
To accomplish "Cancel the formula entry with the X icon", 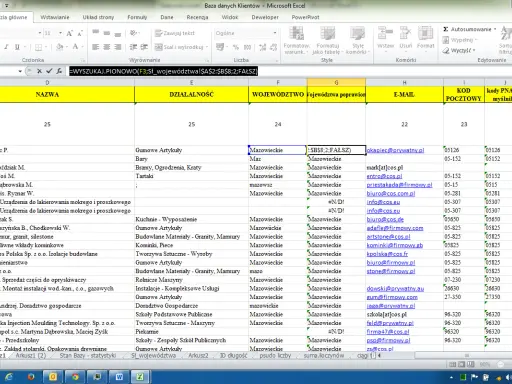I will pos(39,71).
